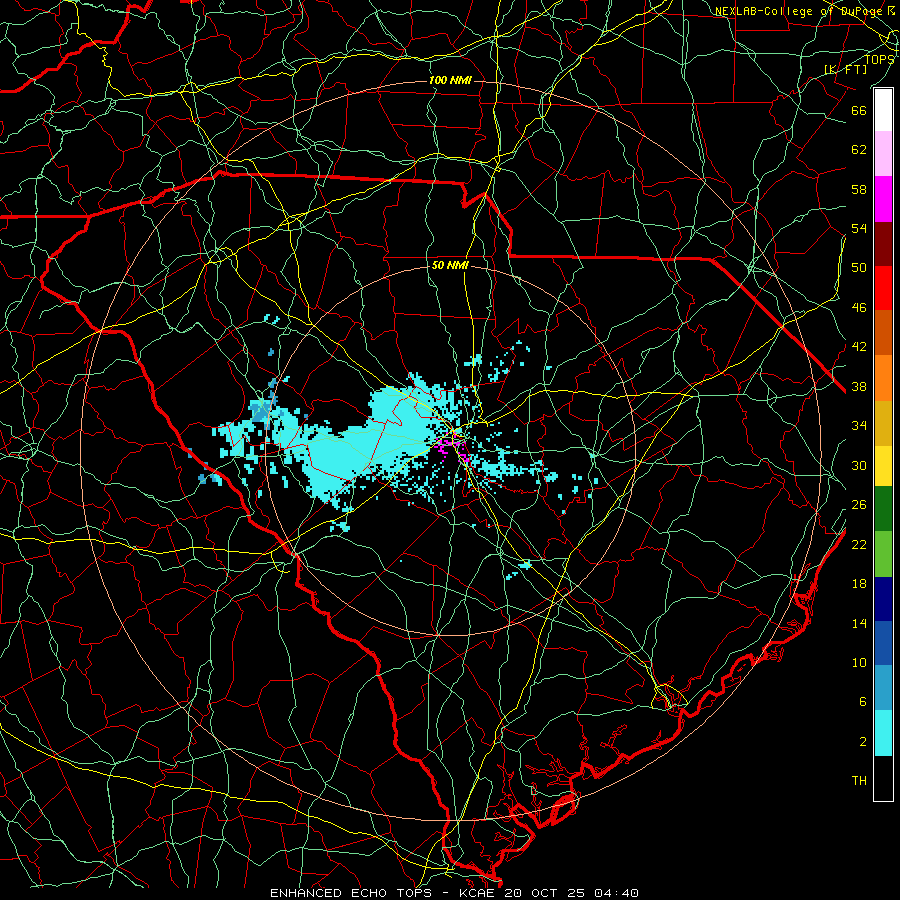Viewport: 900px width, 900px height.
Task: Click the light pink legend swatch
Action: click(x=883, y=154)
